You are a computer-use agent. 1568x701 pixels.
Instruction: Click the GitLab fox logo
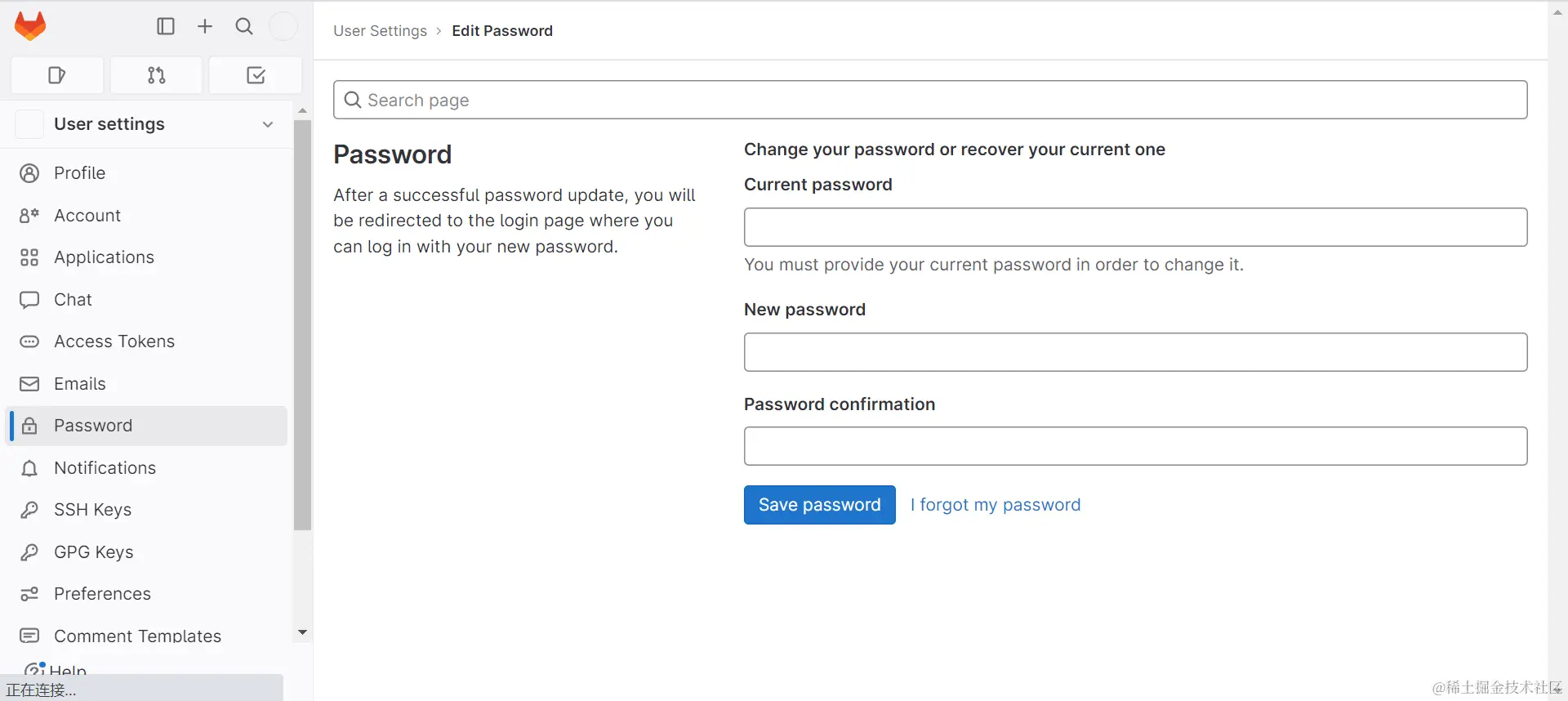point(30,26)
